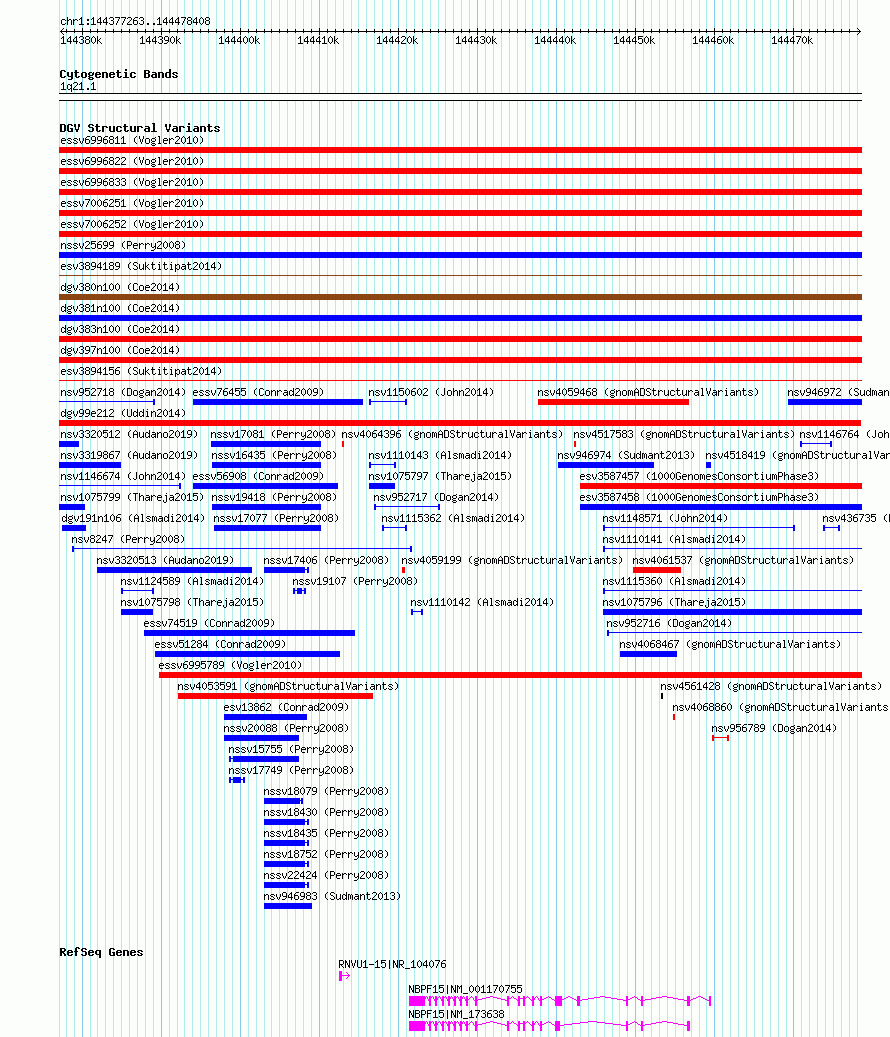Click nsv4059199 gnomAD variant label

512,561
